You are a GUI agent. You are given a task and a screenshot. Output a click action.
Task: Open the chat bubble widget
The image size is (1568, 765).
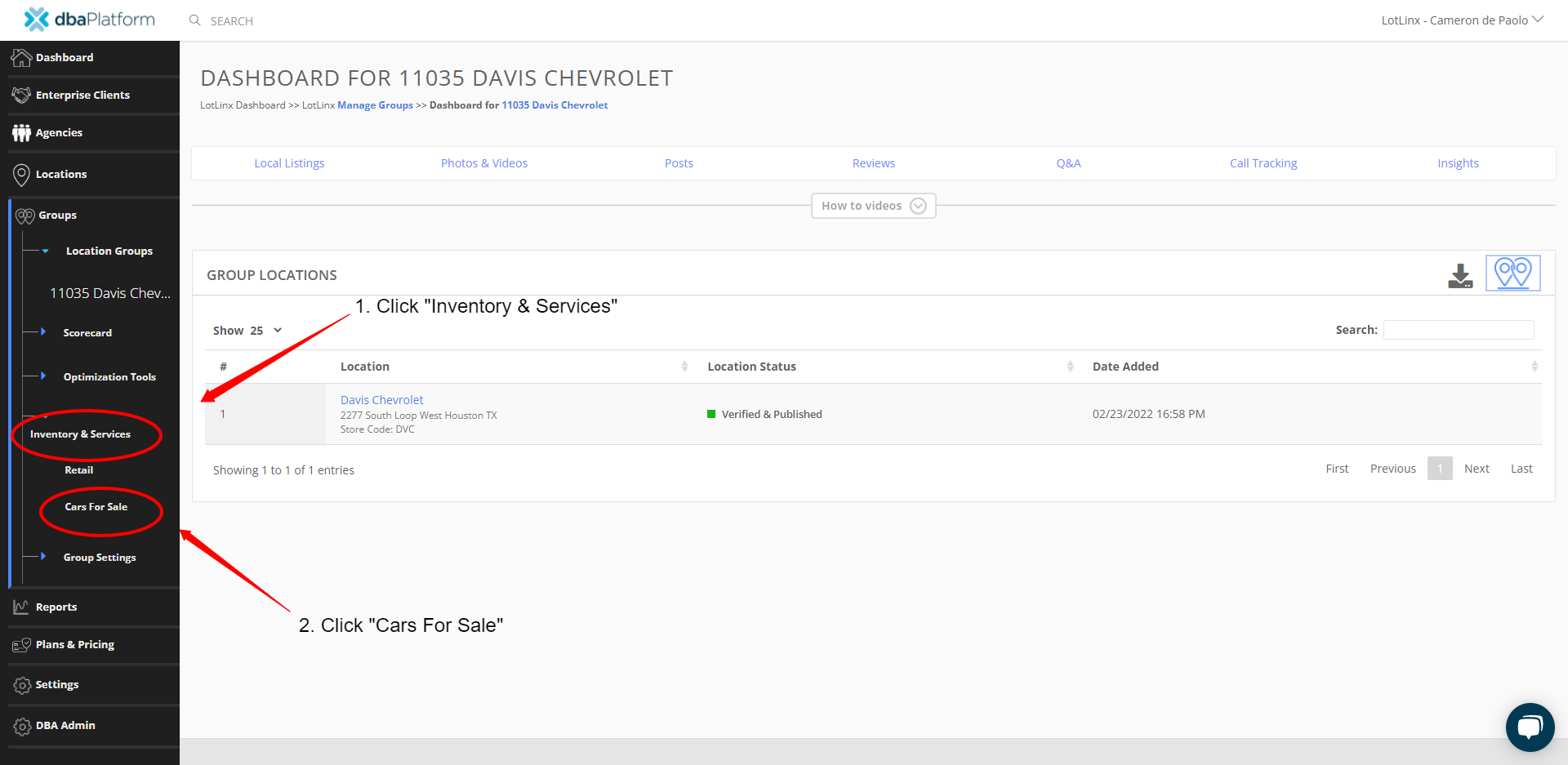[x=1530, y=727]
